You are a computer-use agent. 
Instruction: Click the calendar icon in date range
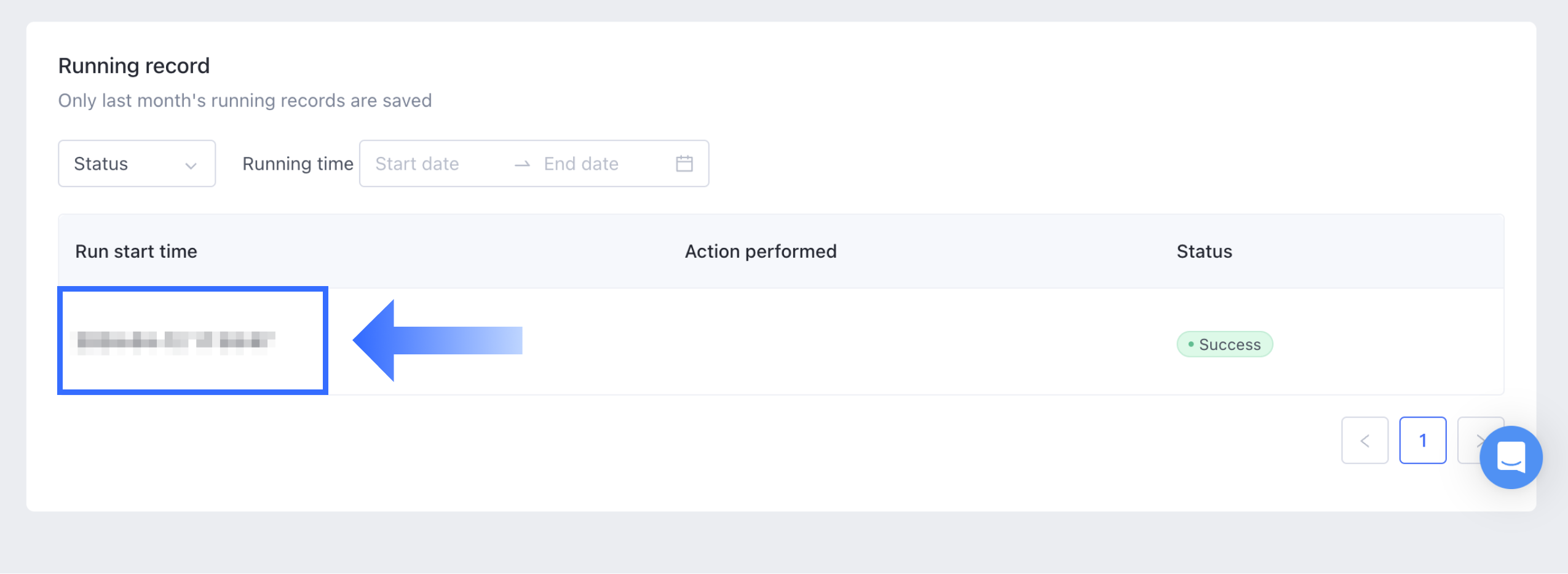(x=684, y=164)
